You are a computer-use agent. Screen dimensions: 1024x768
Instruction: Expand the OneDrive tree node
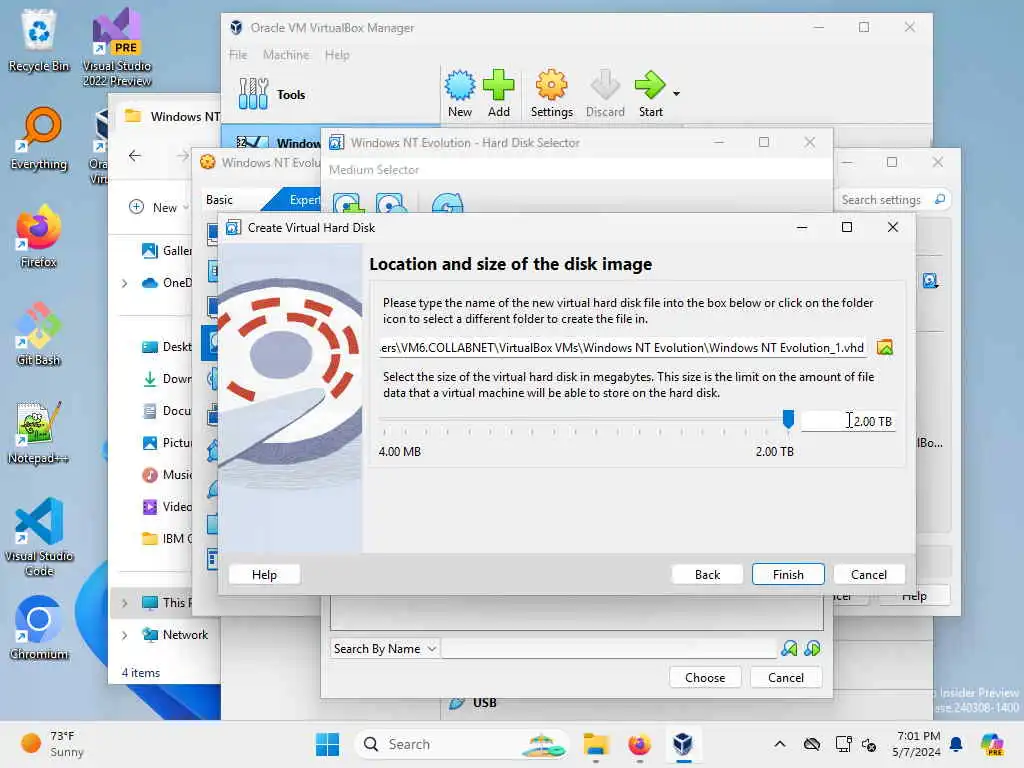coord(125,283)
